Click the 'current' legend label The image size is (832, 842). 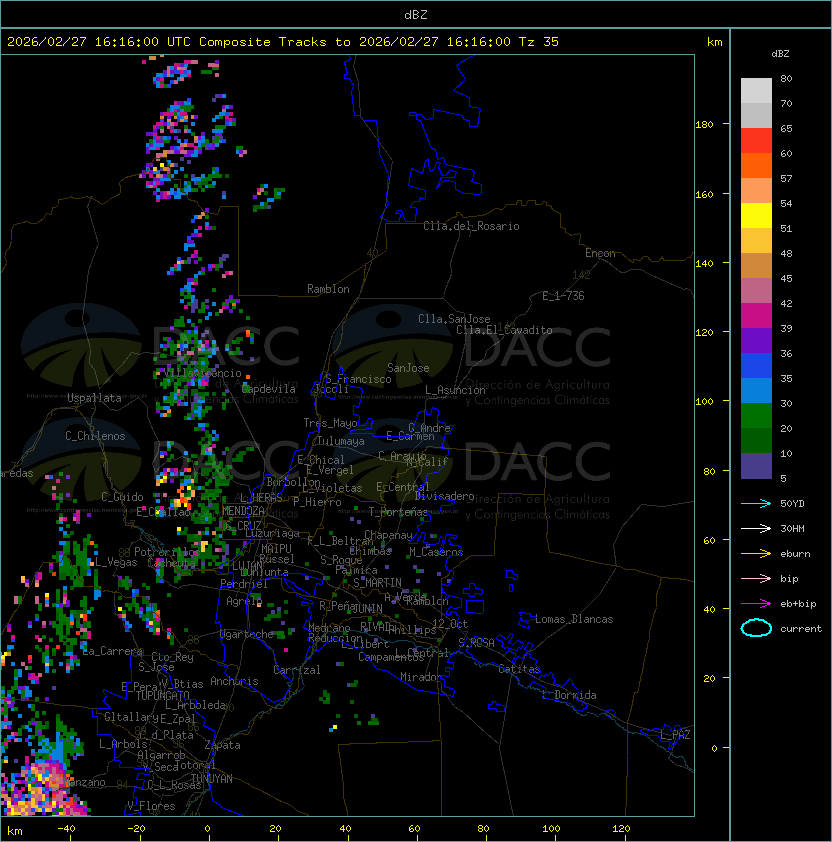tap(801, 629)
